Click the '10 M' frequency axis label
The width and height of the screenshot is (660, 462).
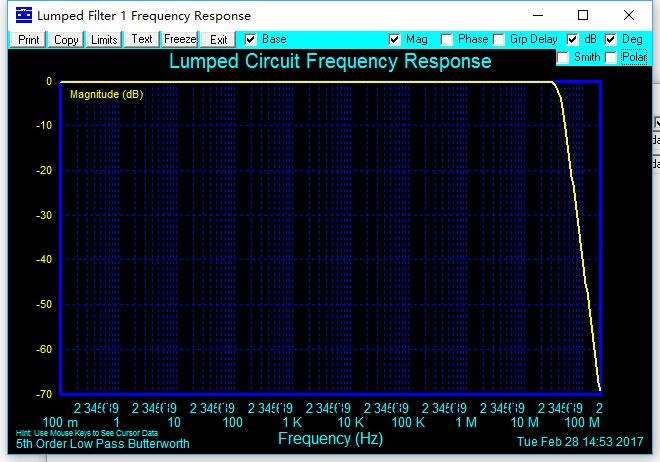[x=524, y=422]
